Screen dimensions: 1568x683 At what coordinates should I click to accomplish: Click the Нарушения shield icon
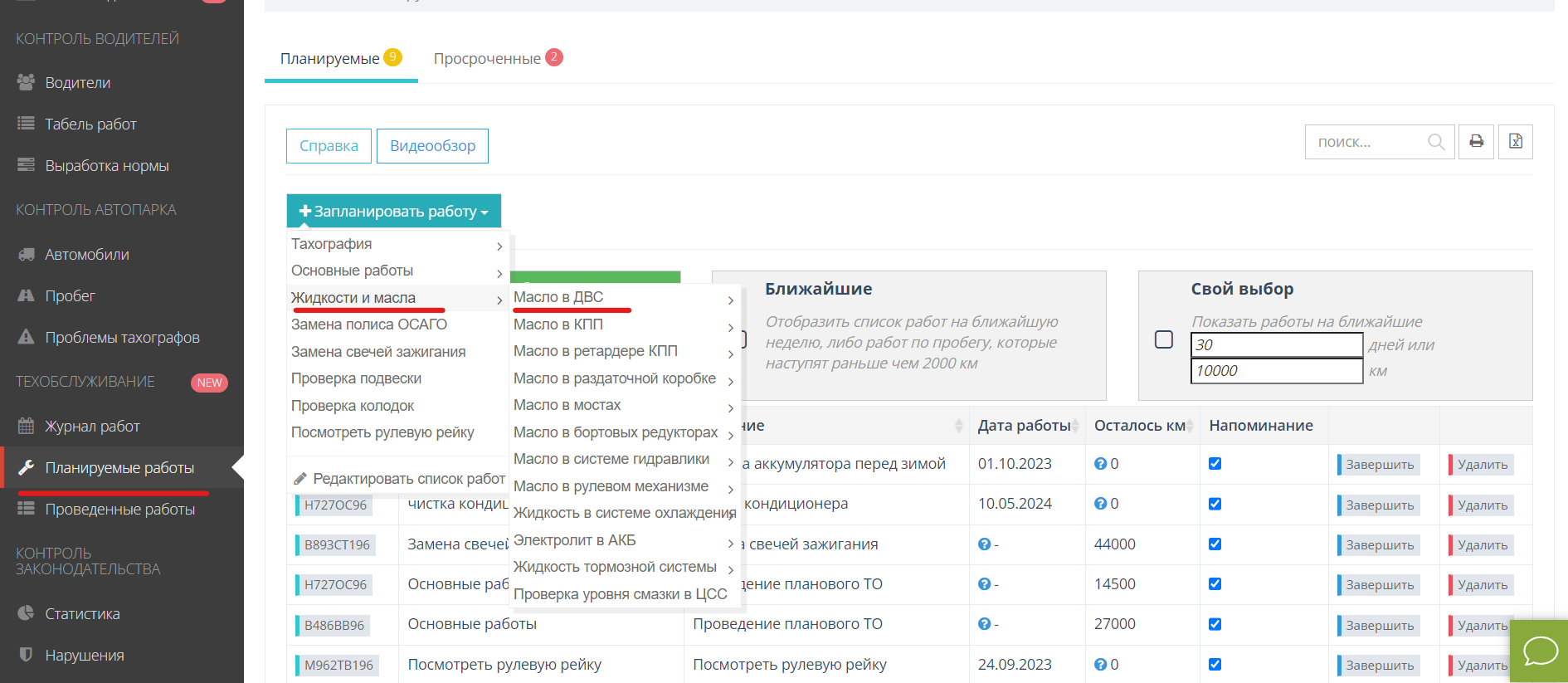pos(27,655)
